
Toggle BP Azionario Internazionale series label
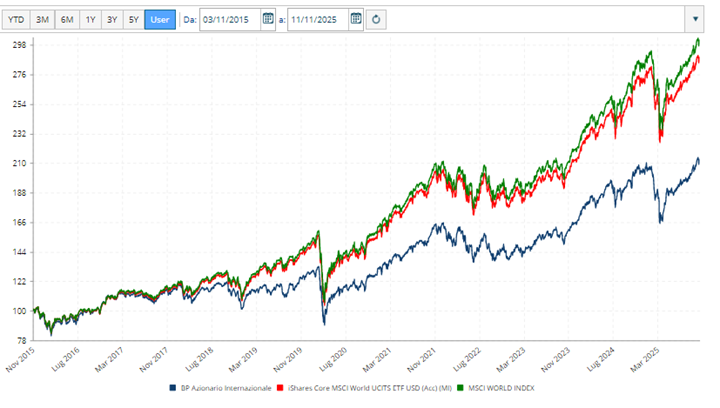[x=227, y=388]
